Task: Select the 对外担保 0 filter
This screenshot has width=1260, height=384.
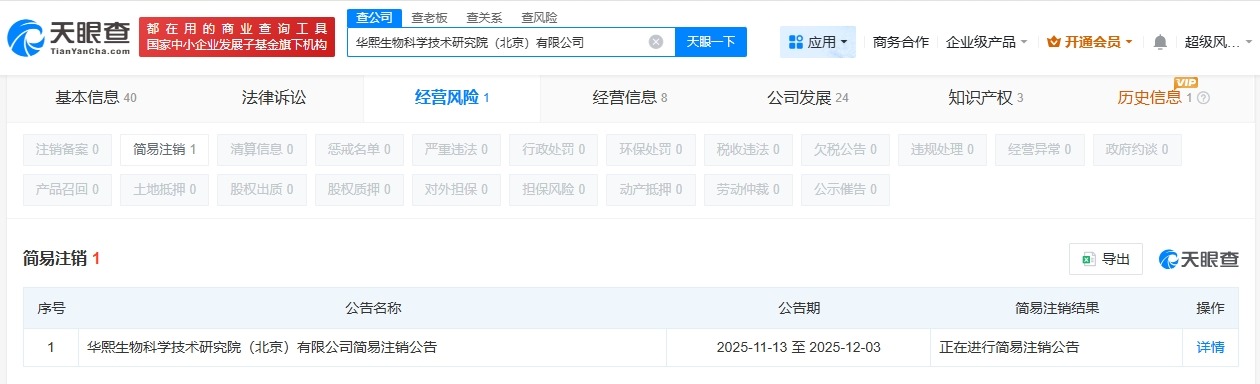Action: click(456, 189)
